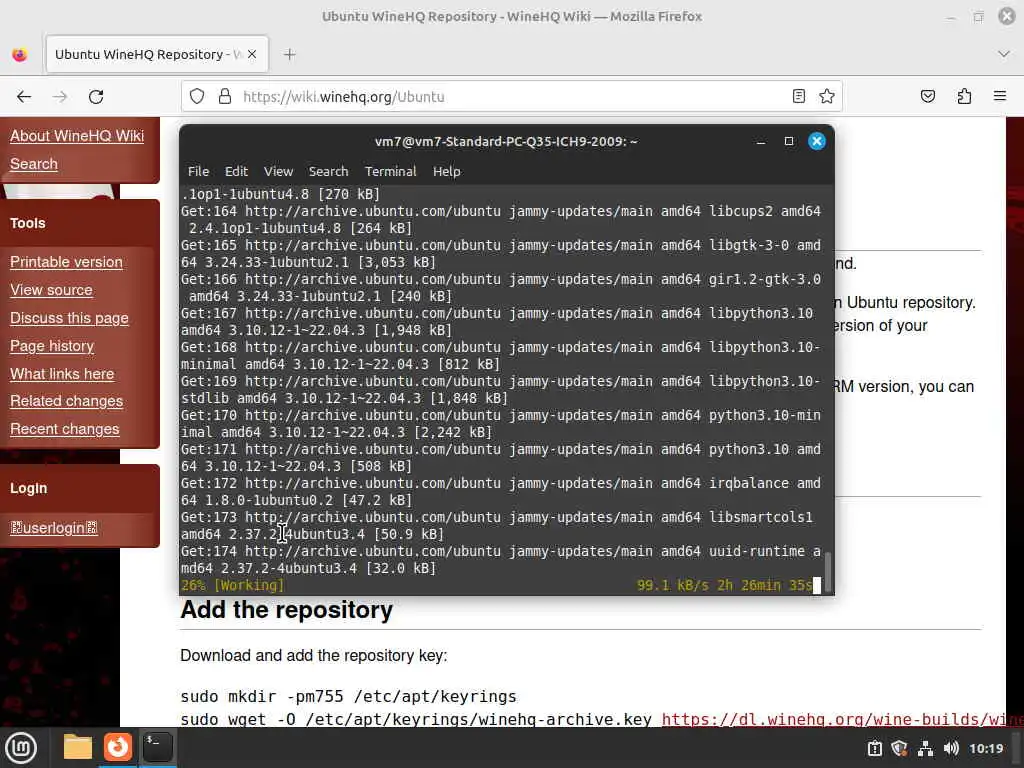
Task: Open the terminal Edit menu
Action: point(236,171)
